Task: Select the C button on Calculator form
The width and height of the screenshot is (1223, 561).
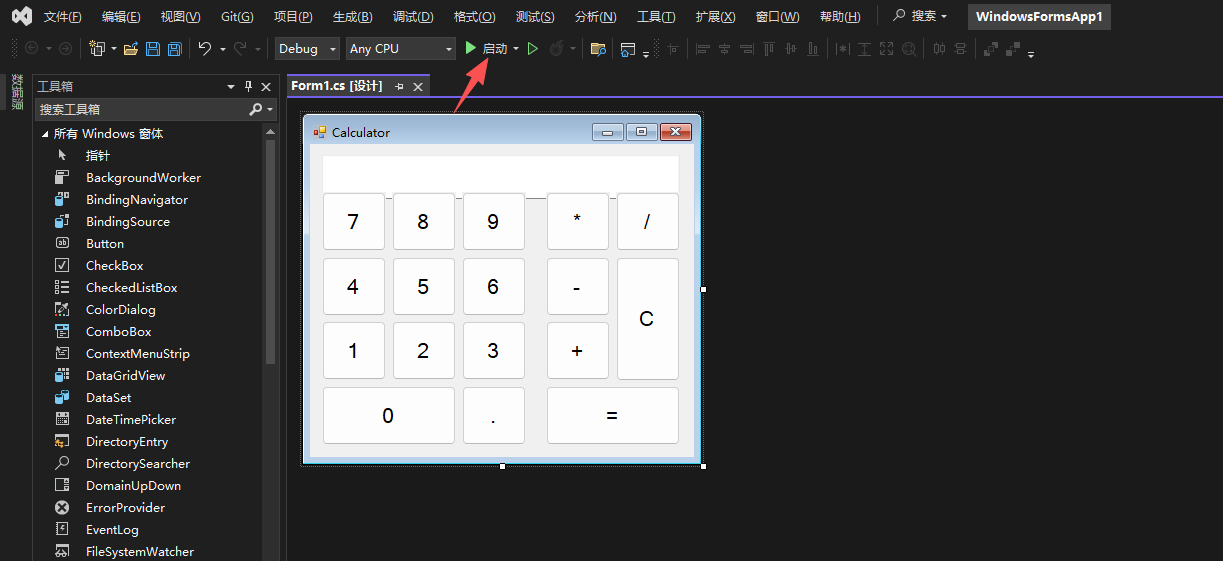Action: tap(647, 319)
